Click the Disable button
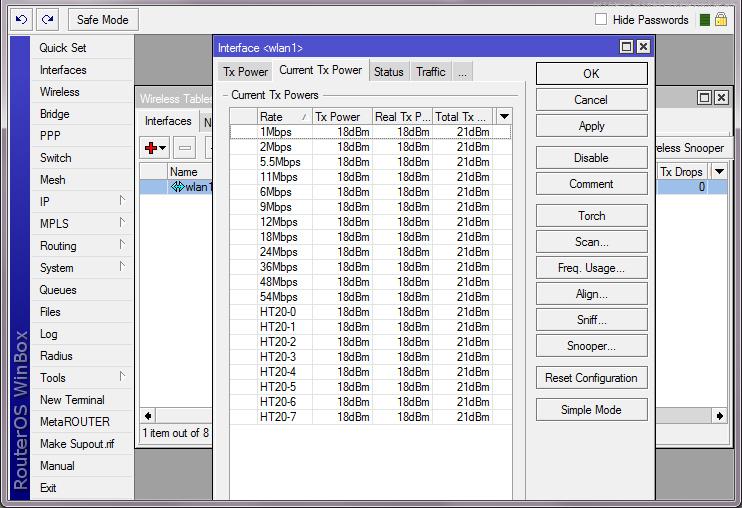 [x=592, y=158]
